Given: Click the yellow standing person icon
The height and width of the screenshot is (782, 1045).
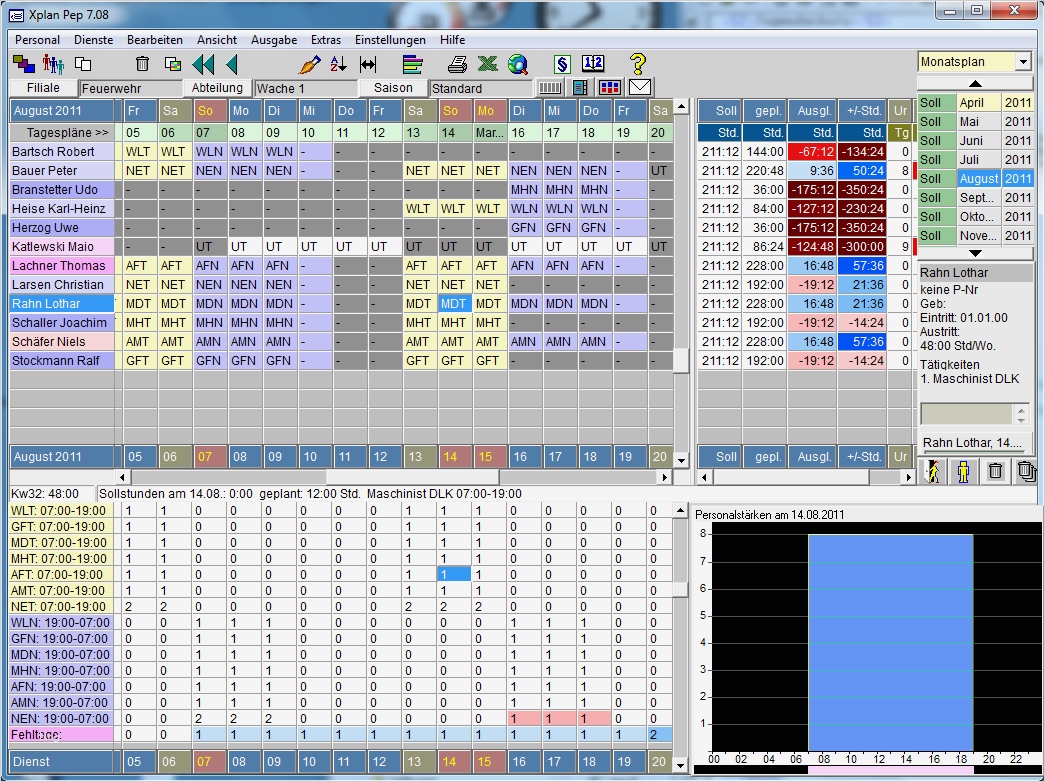Looking at the screenshot, I should point(963,471).
